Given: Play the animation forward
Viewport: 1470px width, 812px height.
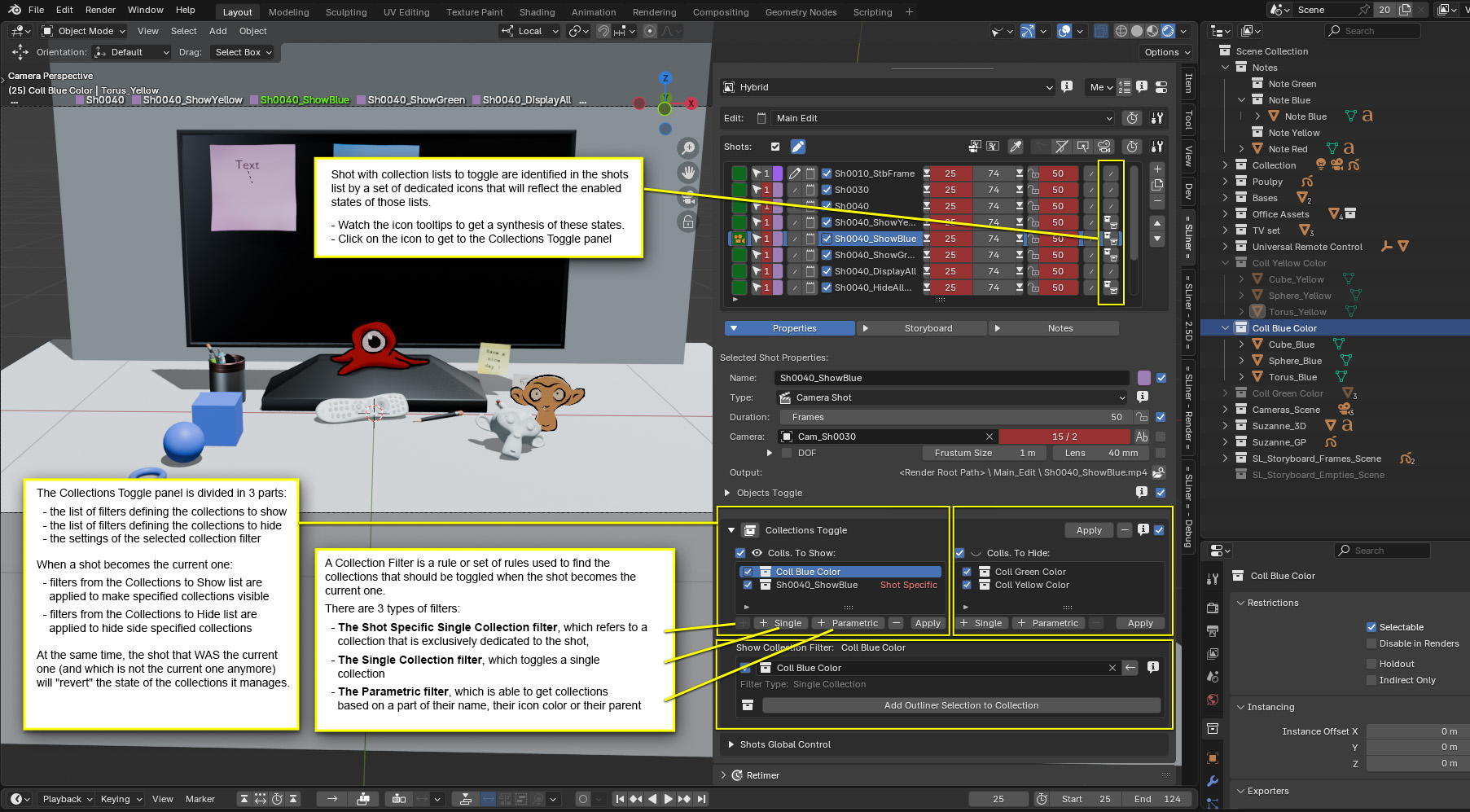Looking at the screenshot, I should tap(668, 799).
